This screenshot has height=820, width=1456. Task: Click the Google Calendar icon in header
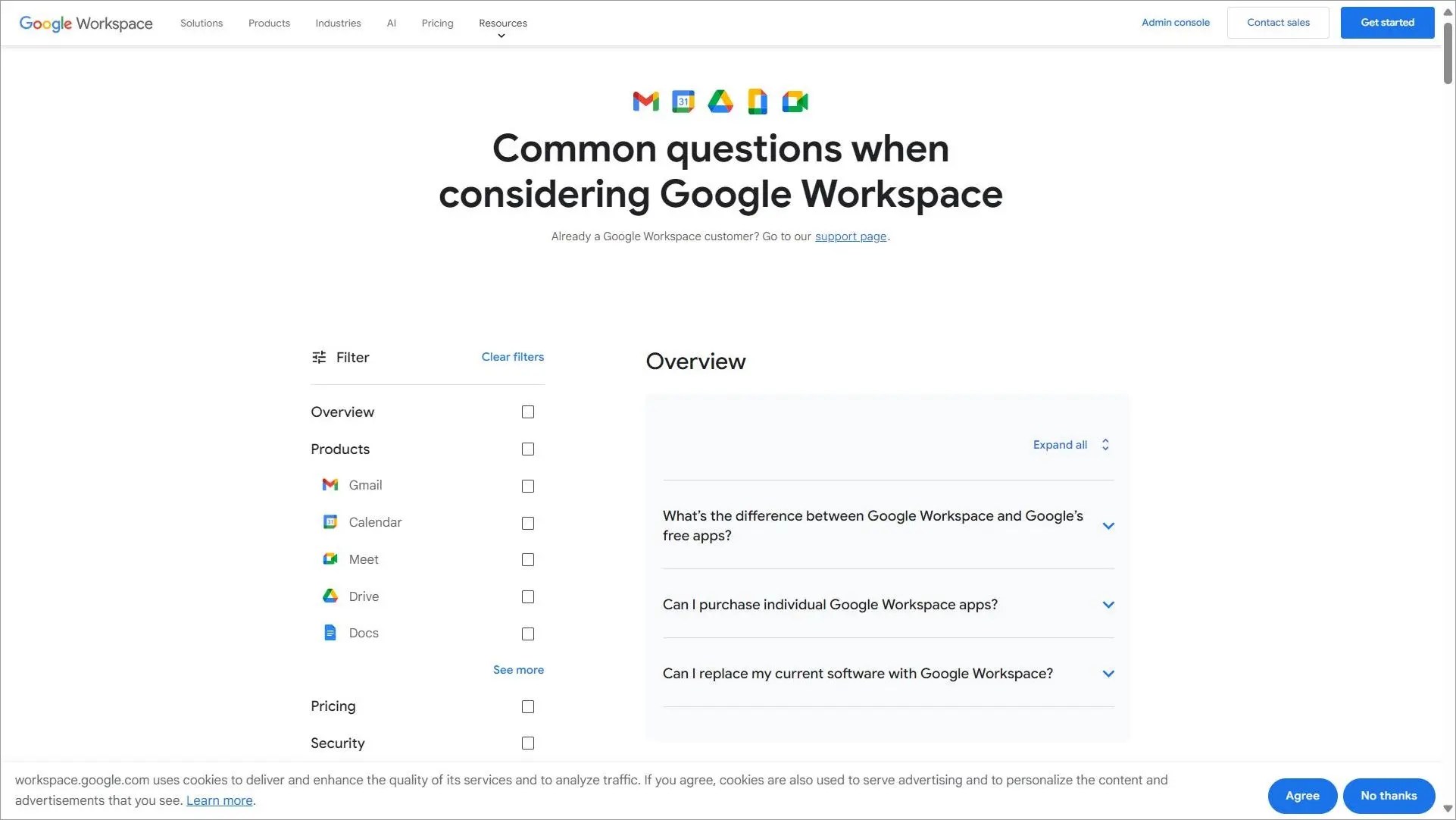click(x=683, y=102)
